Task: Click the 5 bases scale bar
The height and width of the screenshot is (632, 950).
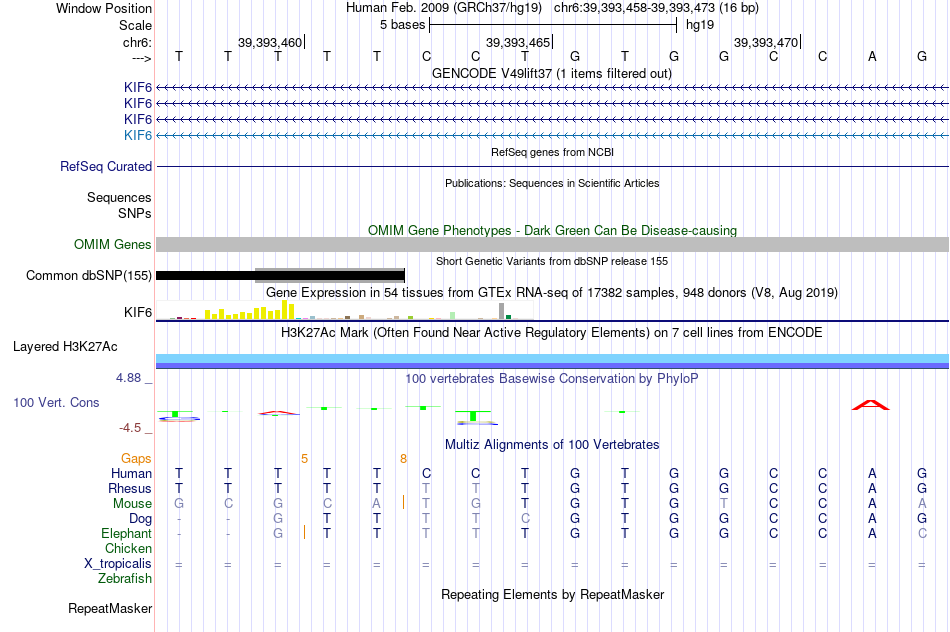Action: coord(553,25)
